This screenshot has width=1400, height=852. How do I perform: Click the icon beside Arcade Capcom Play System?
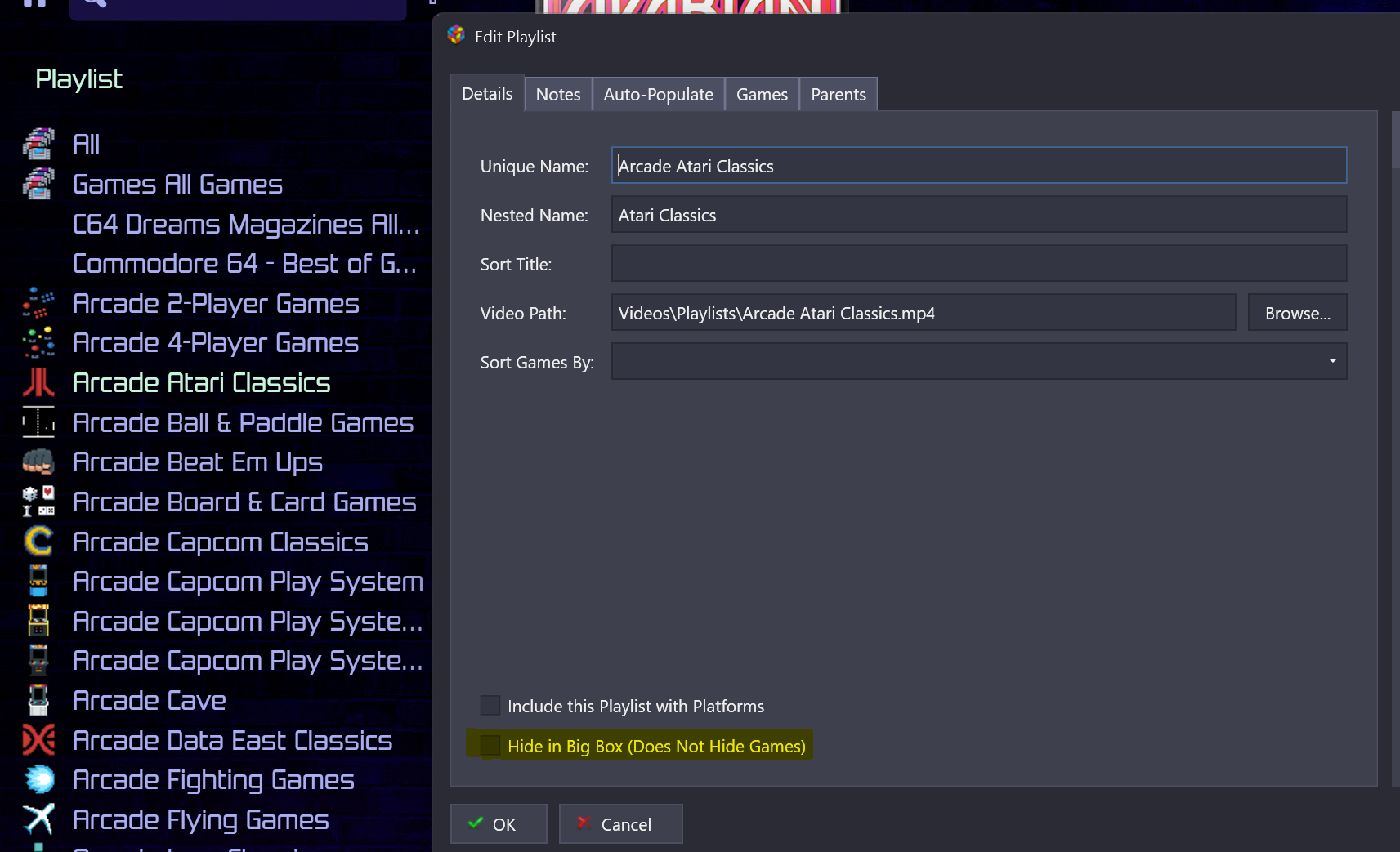38,581
